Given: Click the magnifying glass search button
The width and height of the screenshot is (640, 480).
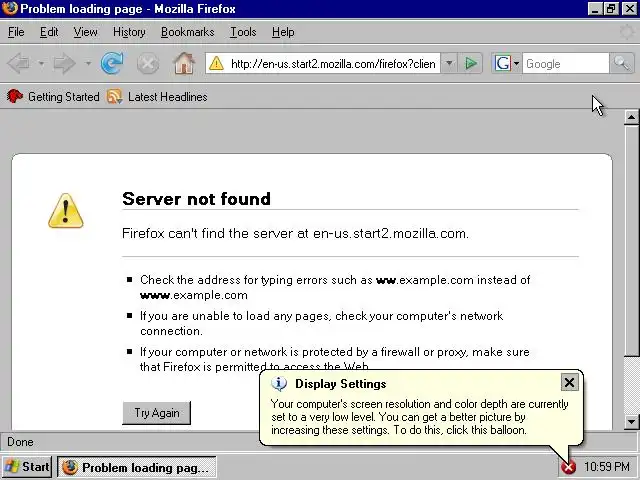Looking at the screenshot, I should tap(622, 63).
